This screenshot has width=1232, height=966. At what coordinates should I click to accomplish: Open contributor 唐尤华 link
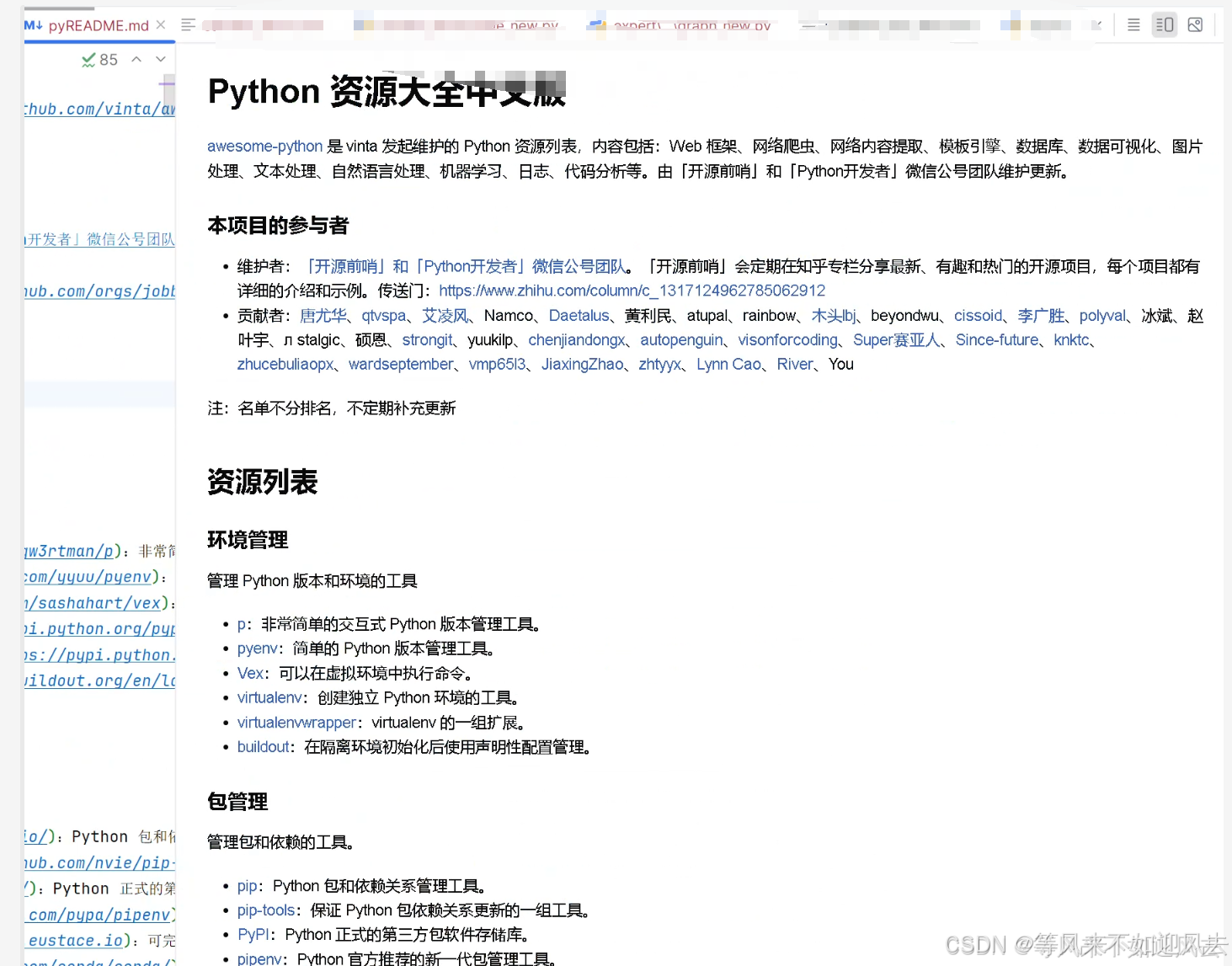323,316
